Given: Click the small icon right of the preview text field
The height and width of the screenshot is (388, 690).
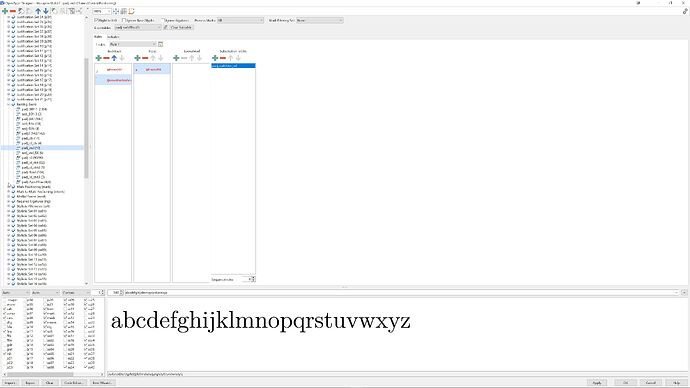Looking at the screenshot, I should (x=684, y=293).
